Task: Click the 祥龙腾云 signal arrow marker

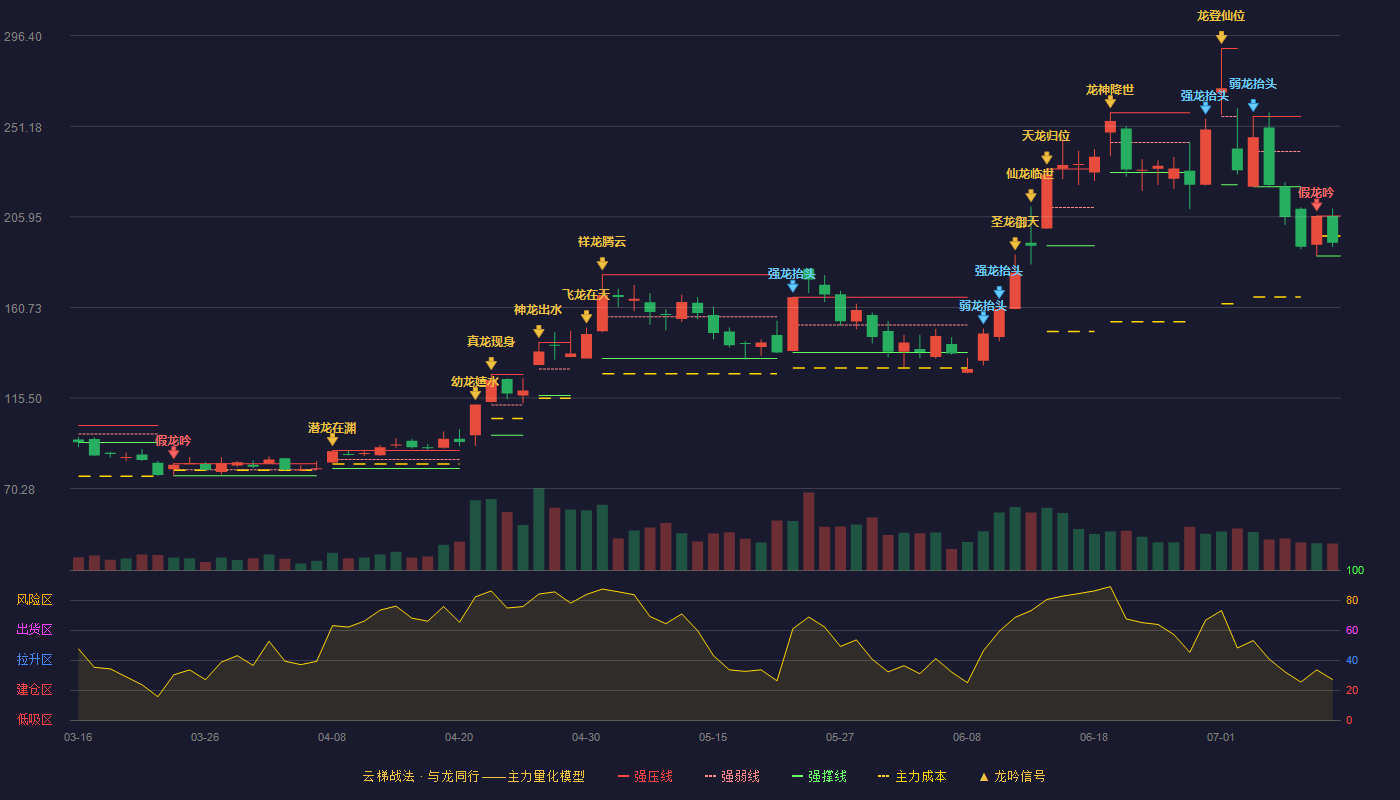Action: (602, 263)
